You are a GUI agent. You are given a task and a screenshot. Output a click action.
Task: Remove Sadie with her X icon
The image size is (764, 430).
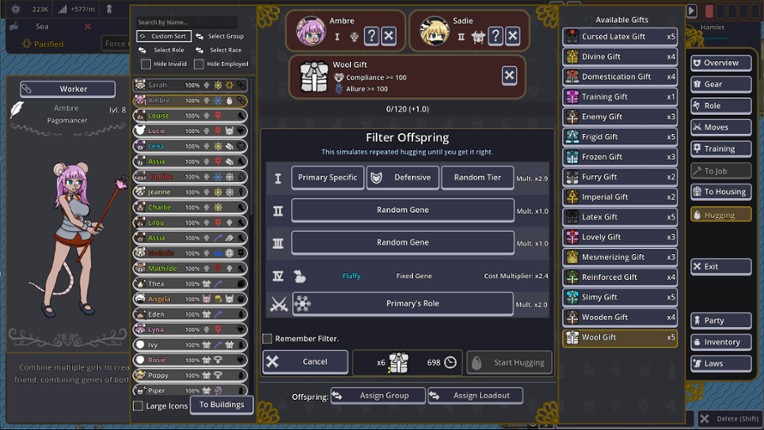tap(512, 36)
